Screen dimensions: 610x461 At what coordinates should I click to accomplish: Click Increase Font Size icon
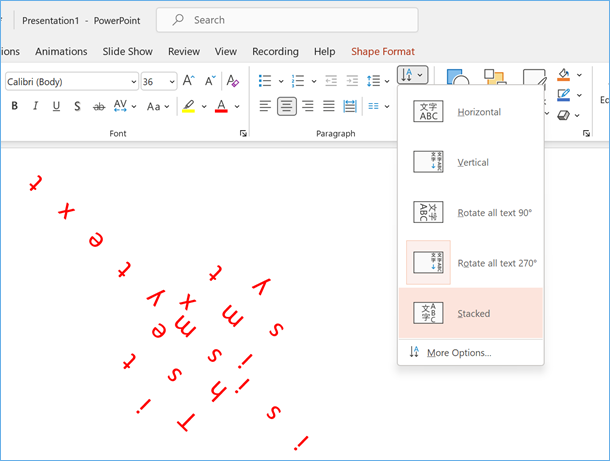coord(188,81)
